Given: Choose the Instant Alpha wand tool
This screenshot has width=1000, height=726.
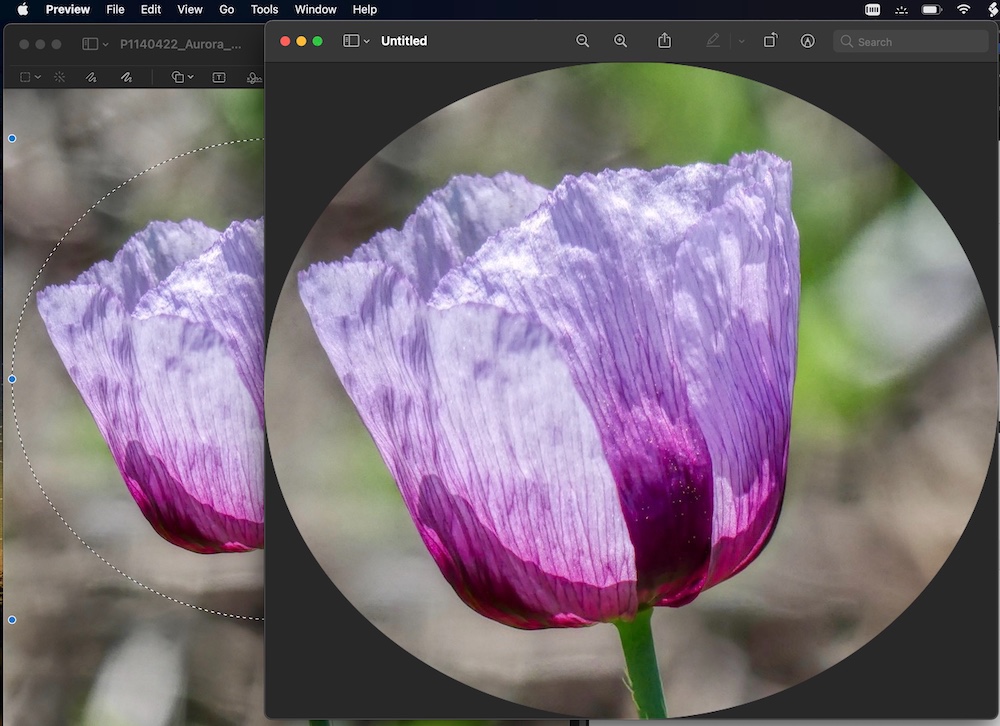Looking at the screenshot, I should 60,77.
